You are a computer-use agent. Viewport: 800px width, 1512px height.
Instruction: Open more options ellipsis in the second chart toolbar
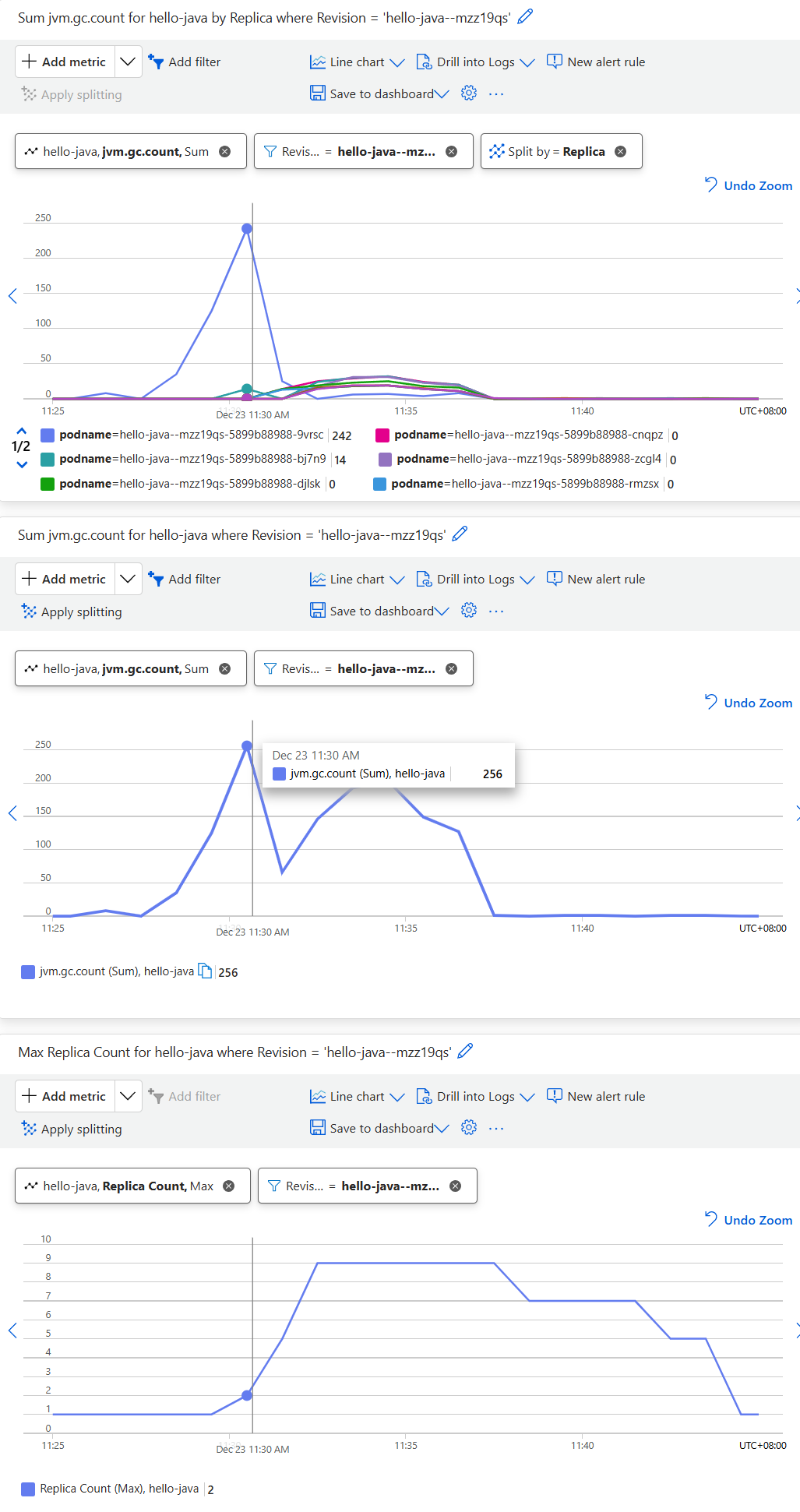coord(496,611)
